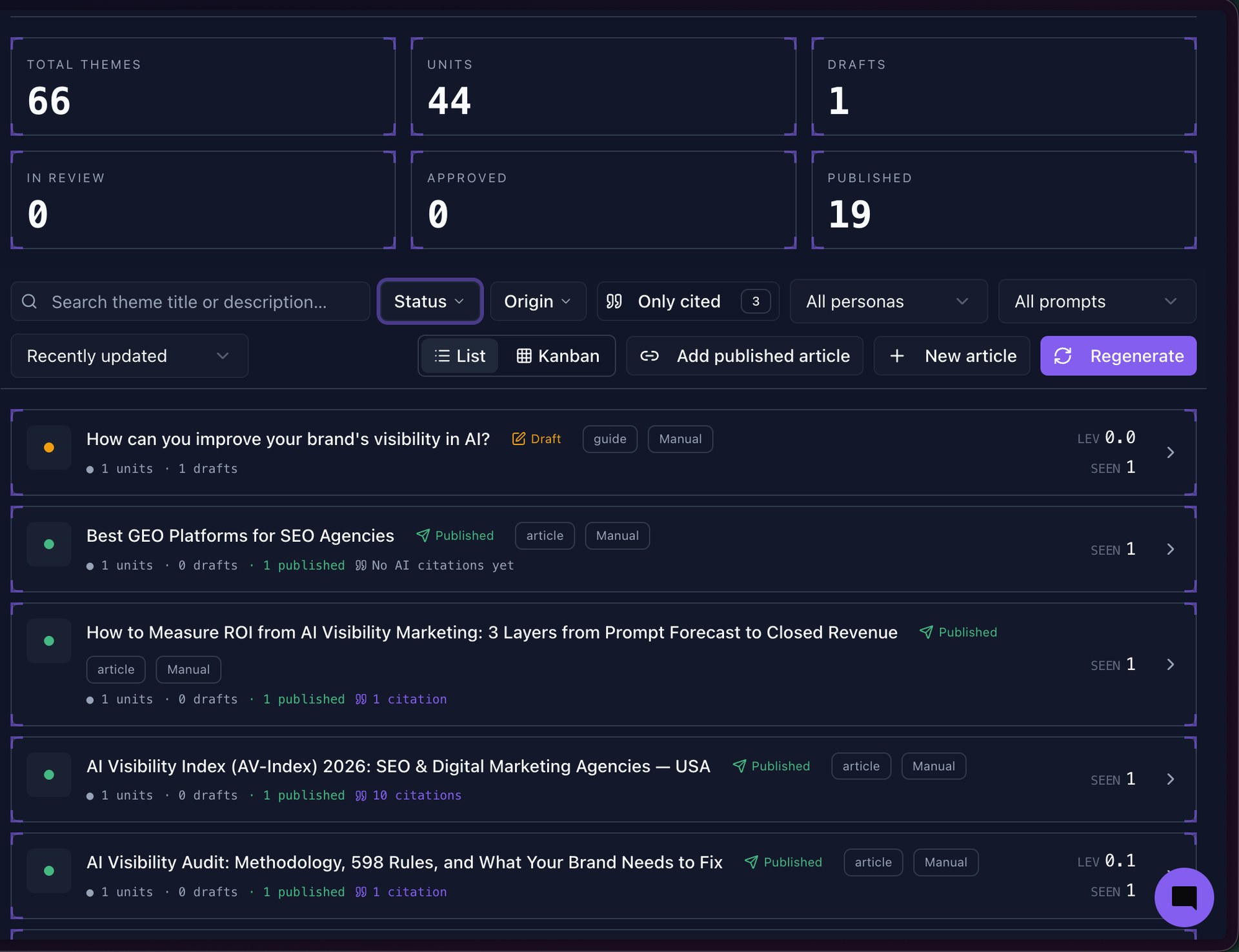Image resolution: width=1239 pixels, height=952 pixels.
Task: Open the Origin filter dropdown
Action: (538, 301)
